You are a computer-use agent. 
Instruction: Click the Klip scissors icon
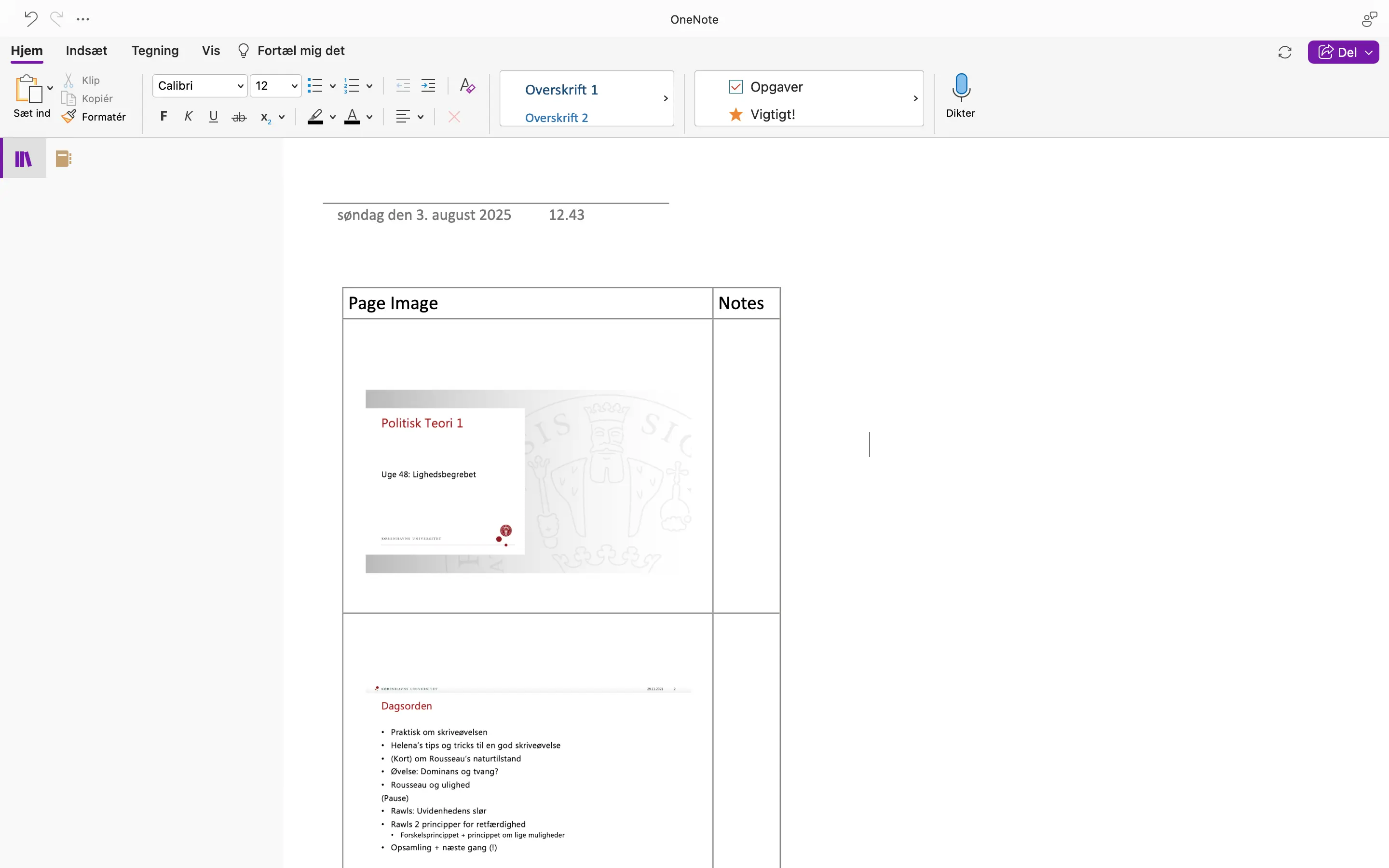tap(69, 79)
